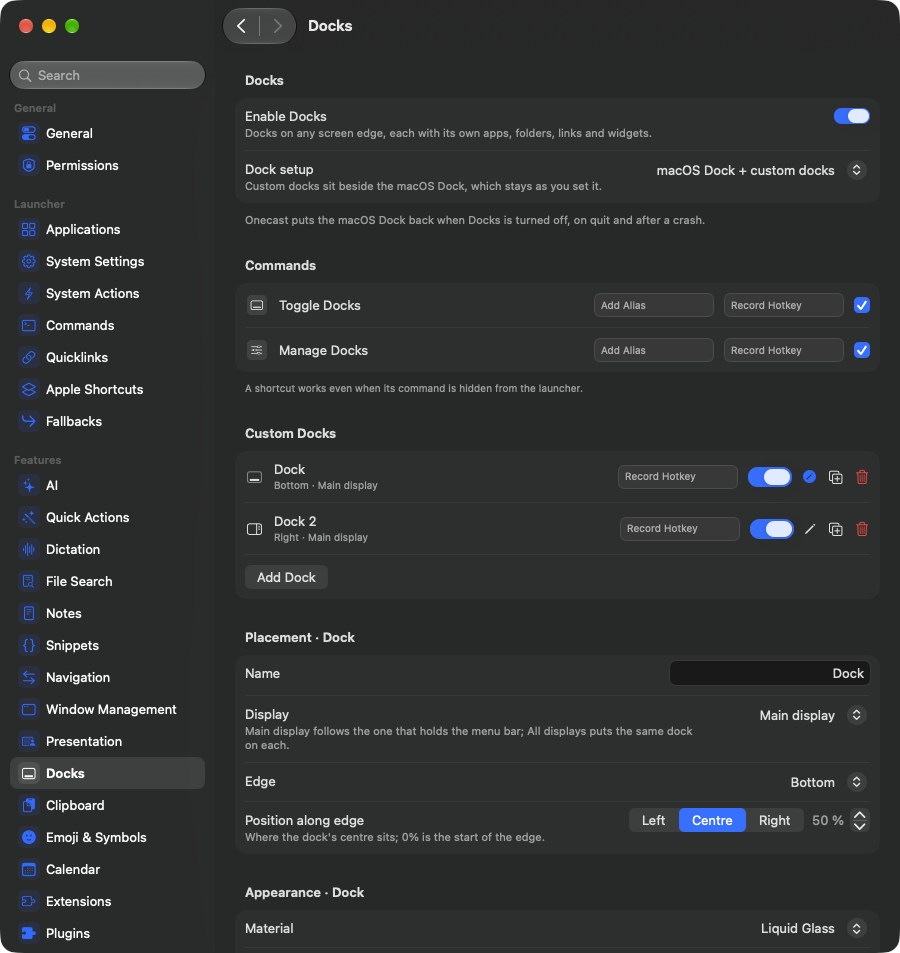
Task: Select Docks in the sidebar
Action: [x=108, y=774]
